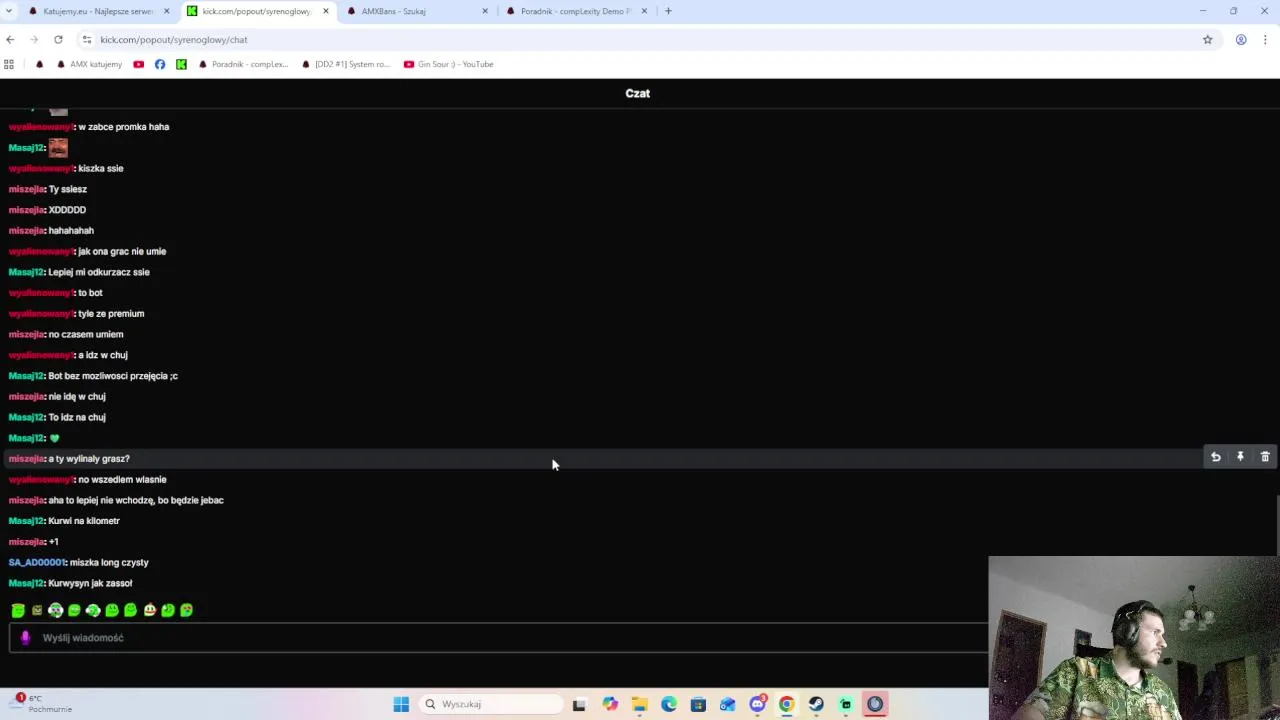Bookmark this page with star icon
Image resolution: width=1280 pixels, height=720 pixels.
[x=1207, y=39]
